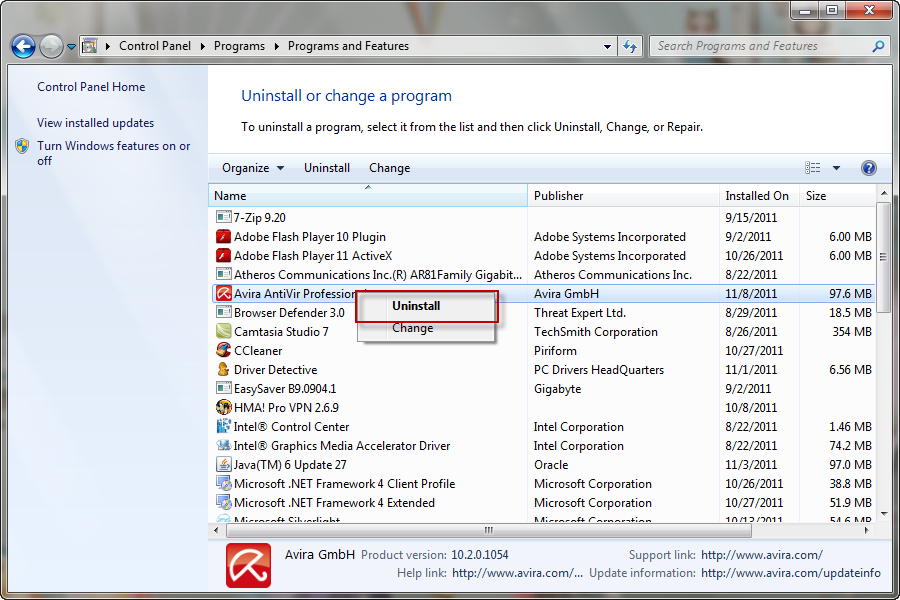
Task: Click Control Panel in the breadcrumb
Action: tap(155, 46)
